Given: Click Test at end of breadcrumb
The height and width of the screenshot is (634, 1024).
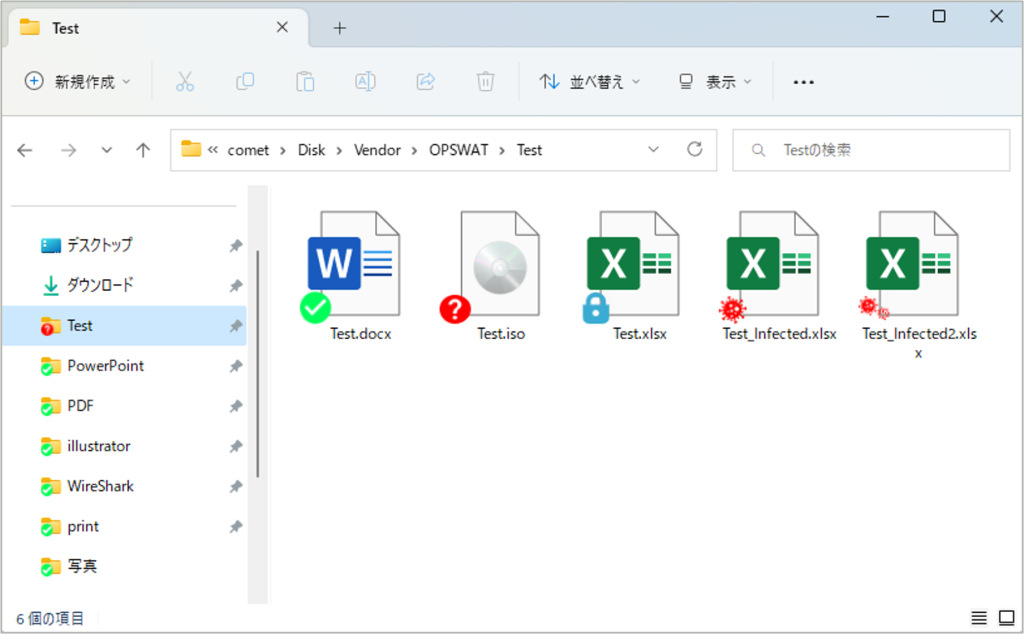Looking at the screenshot, I should (x=530, y=150).
